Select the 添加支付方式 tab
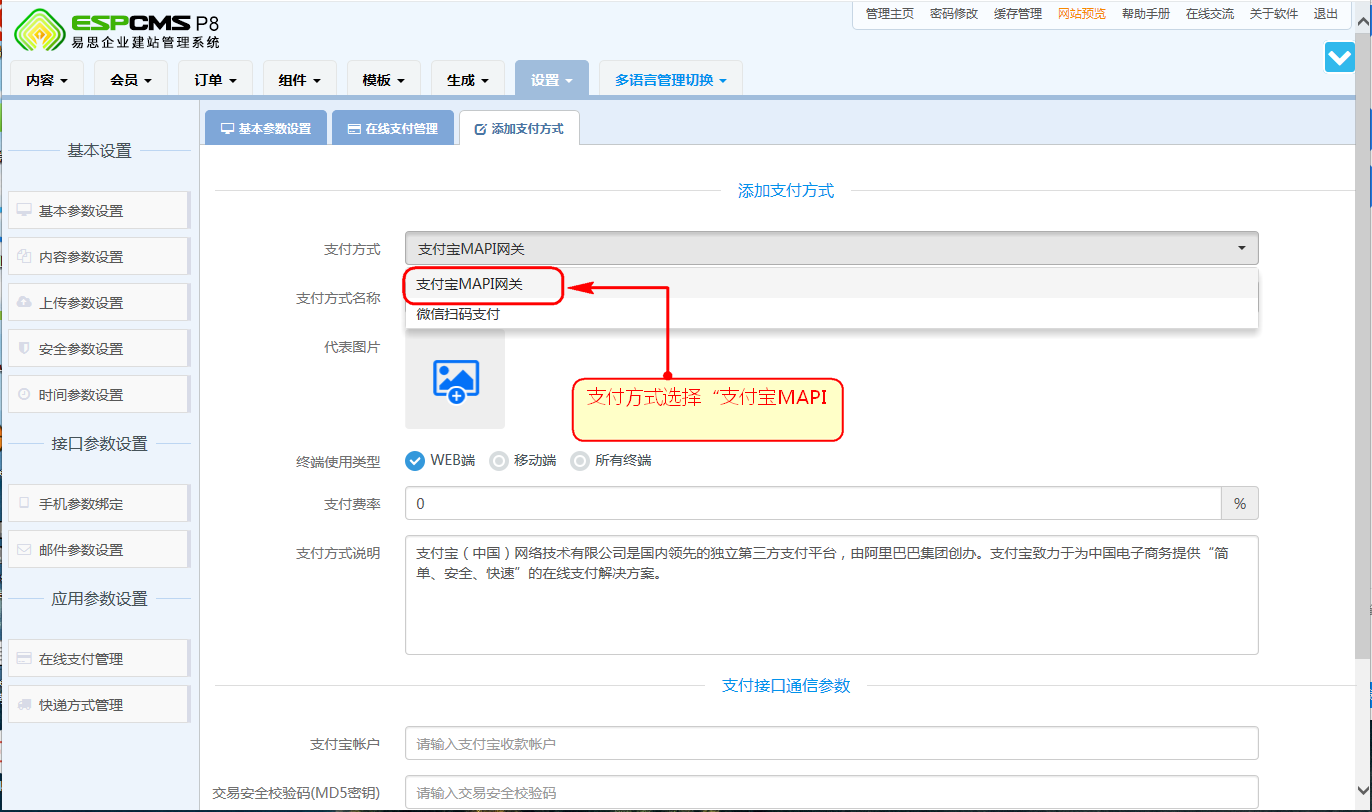The height and width of the screenshot is (812, 1372). point(519,128)
